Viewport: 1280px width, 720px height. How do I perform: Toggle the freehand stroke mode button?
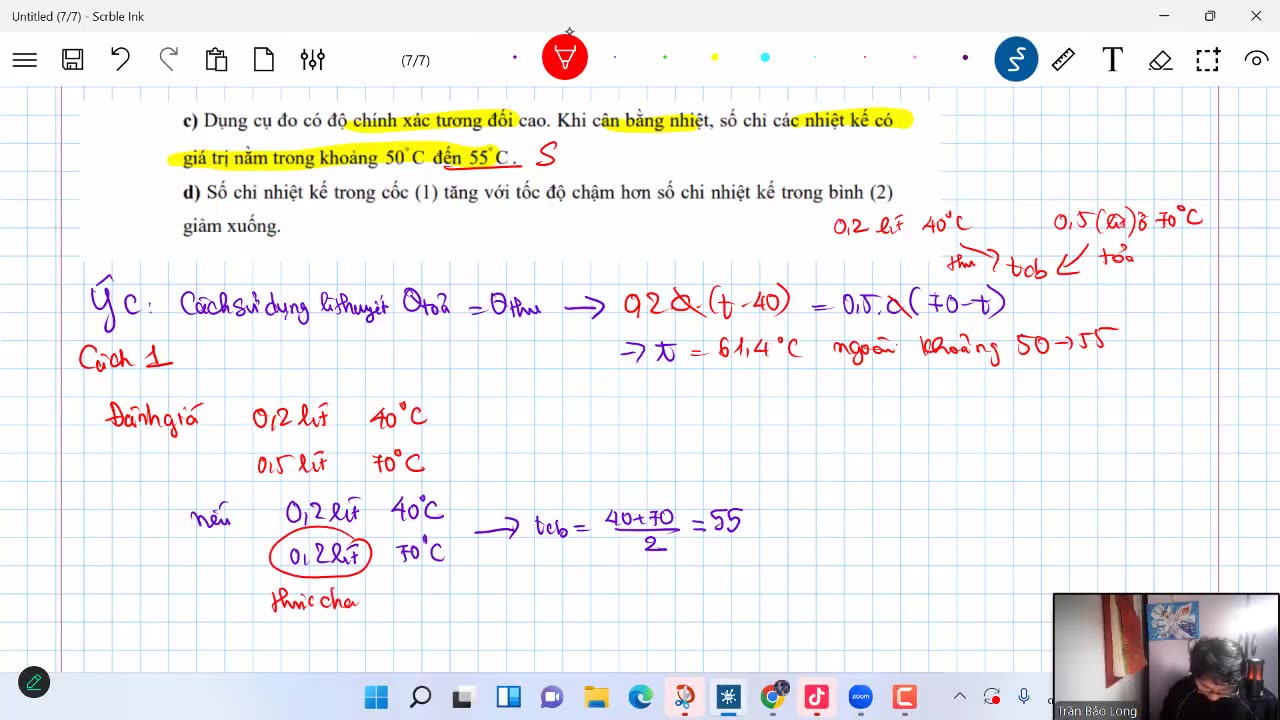(x=1016, y=60)
